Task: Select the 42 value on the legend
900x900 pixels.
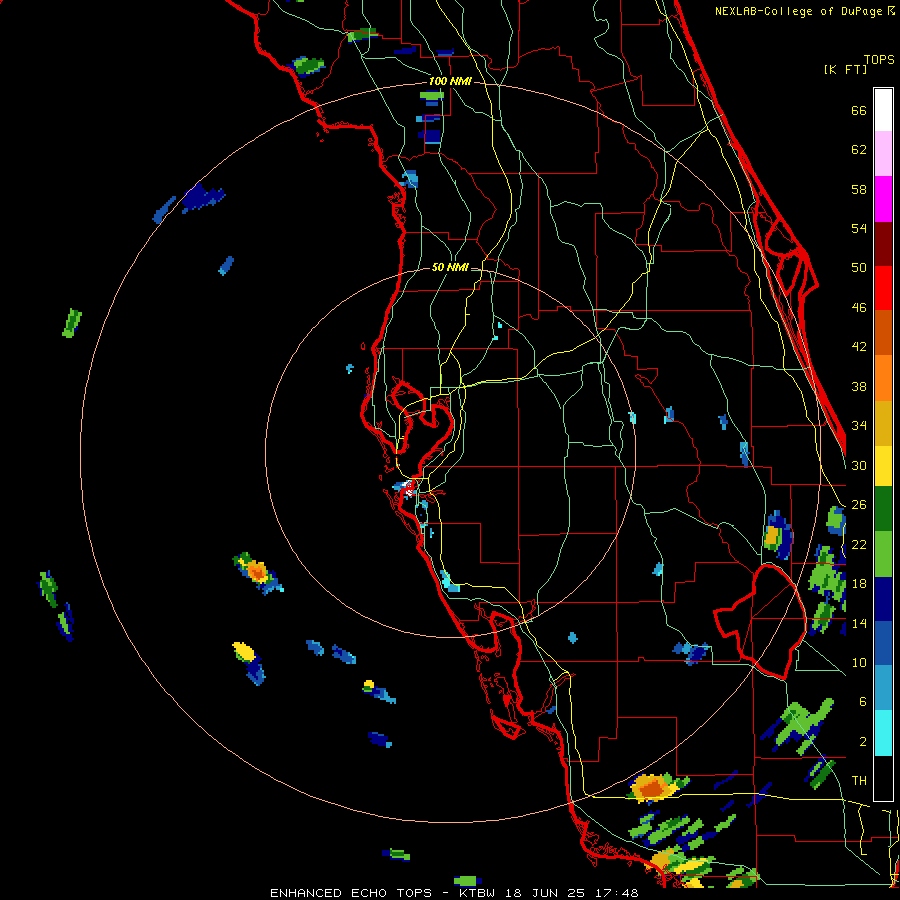Action: (x=859, y=347)
